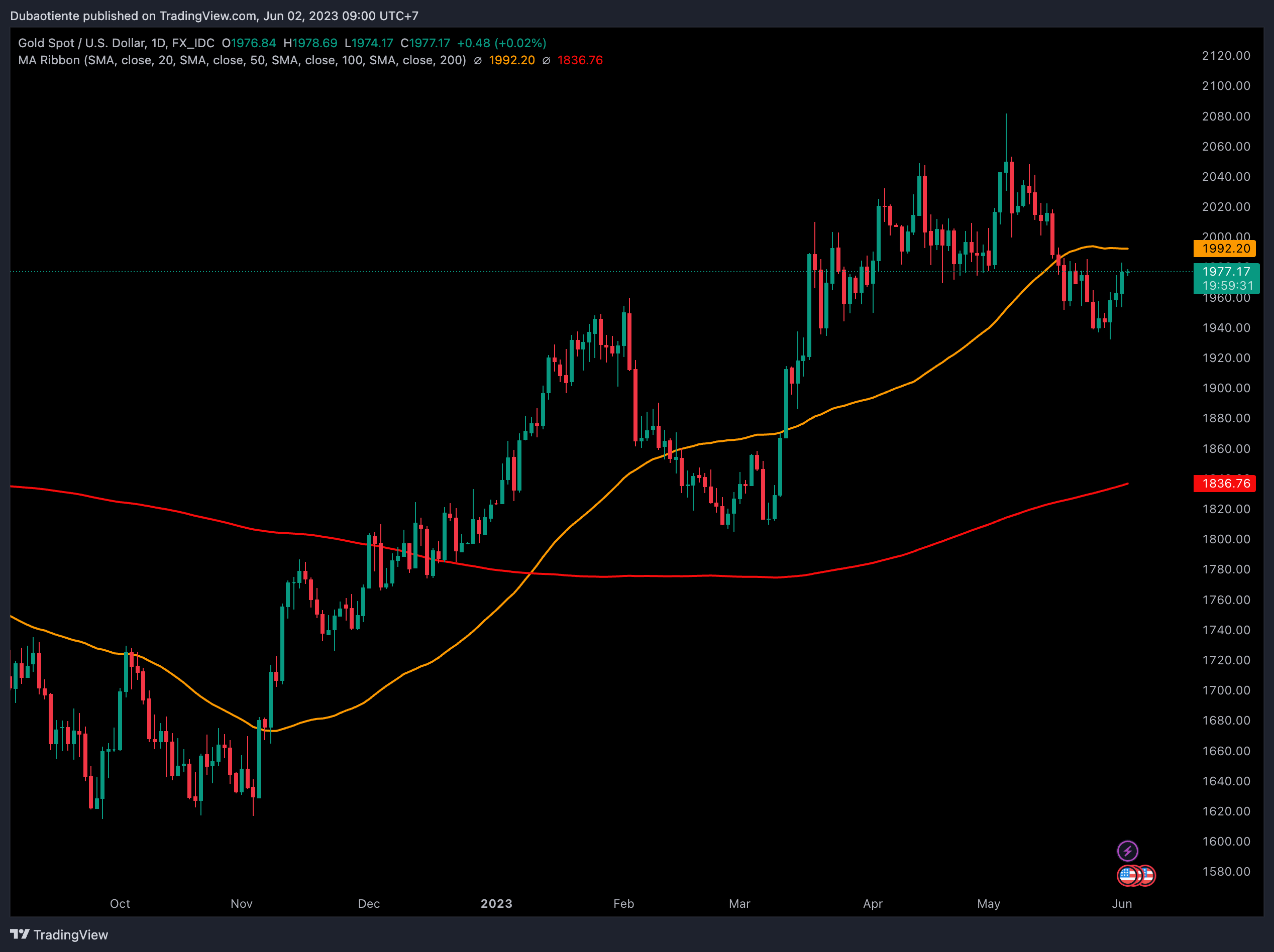Image resolution: width=1274 pixels, height=952 pixels.
Task: Click the 1800.00 price axis label
Action: (x=1226, y=539)
